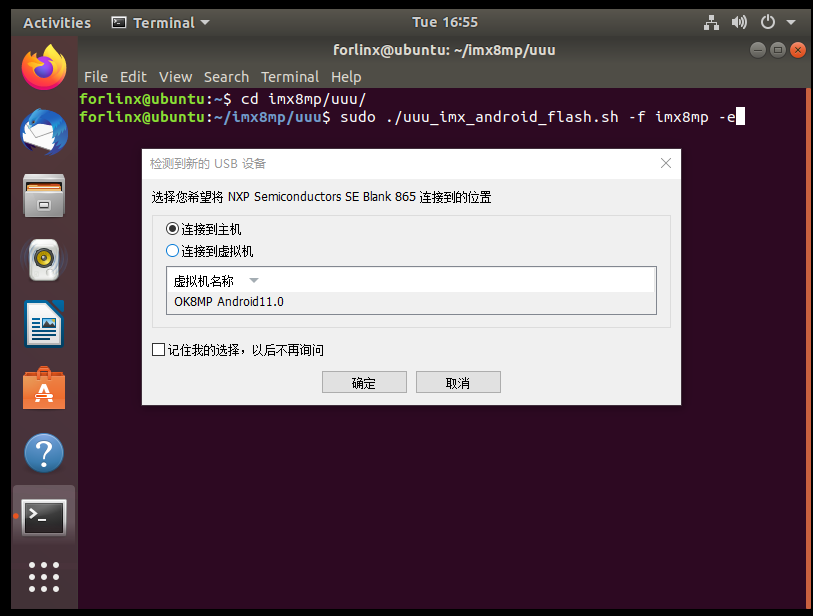Expand the Terminal app menu in top bar
The width and height of the screenshot is (813, 616).
coord(160,22)
